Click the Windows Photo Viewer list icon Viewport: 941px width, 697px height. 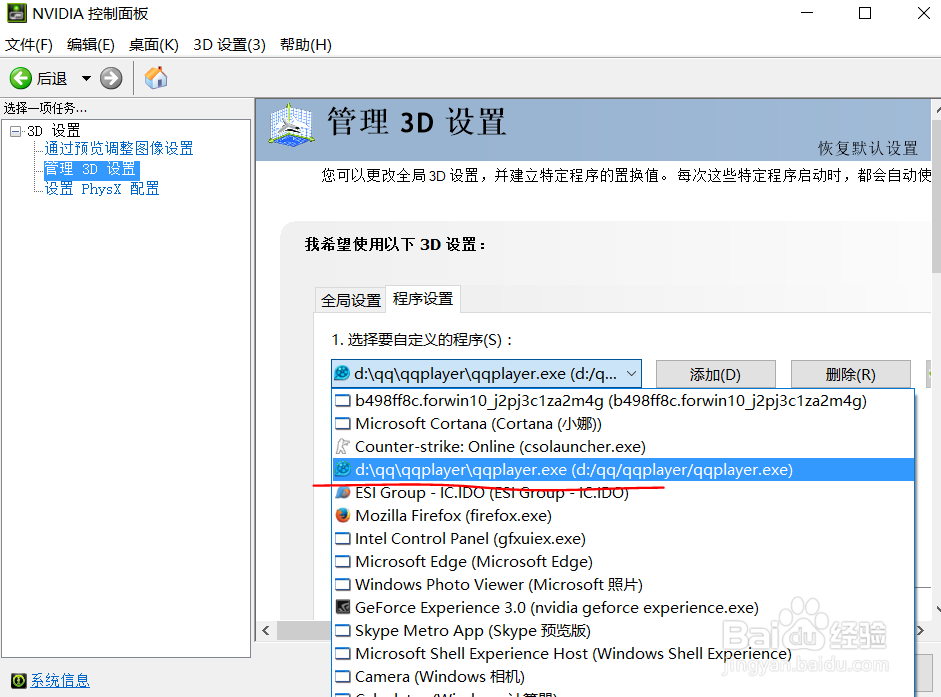coord(343,584)
